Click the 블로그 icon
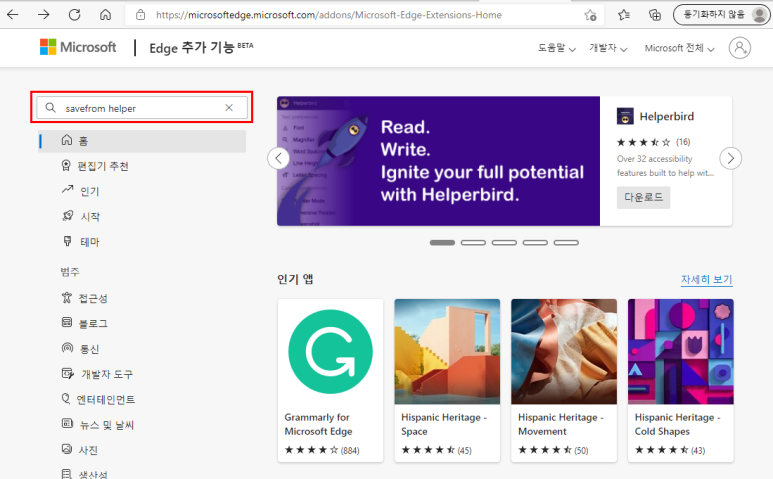Viewport: 773px width, 479px height. 67,322
